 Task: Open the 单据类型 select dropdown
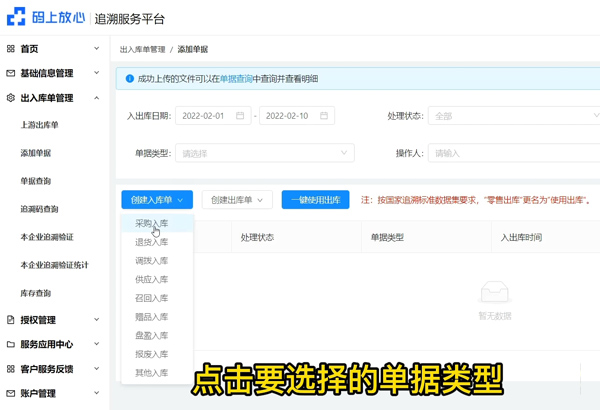coord(264,153)
